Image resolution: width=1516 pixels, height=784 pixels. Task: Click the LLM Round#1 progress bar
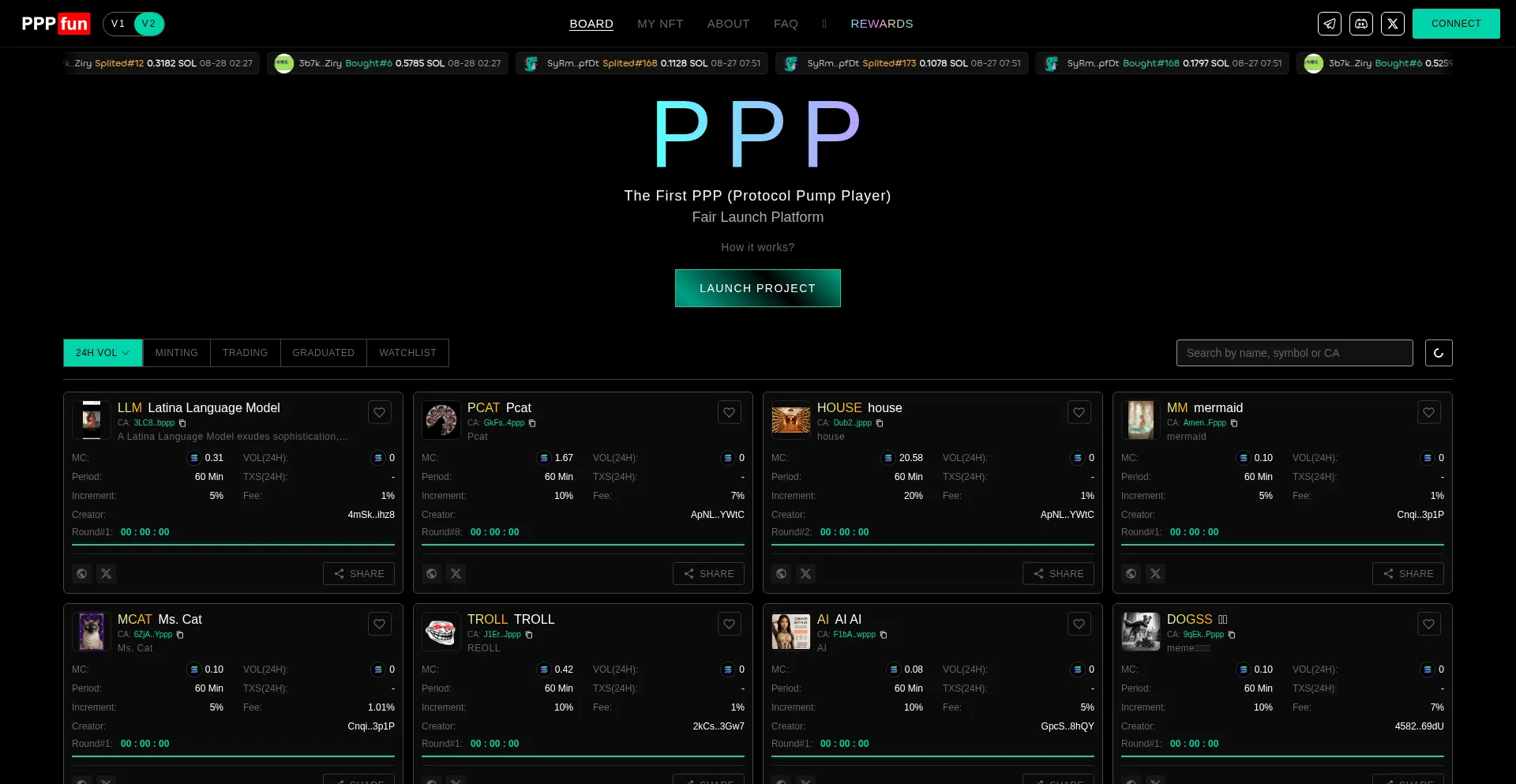pyautogui.click(x=233, y=545)
